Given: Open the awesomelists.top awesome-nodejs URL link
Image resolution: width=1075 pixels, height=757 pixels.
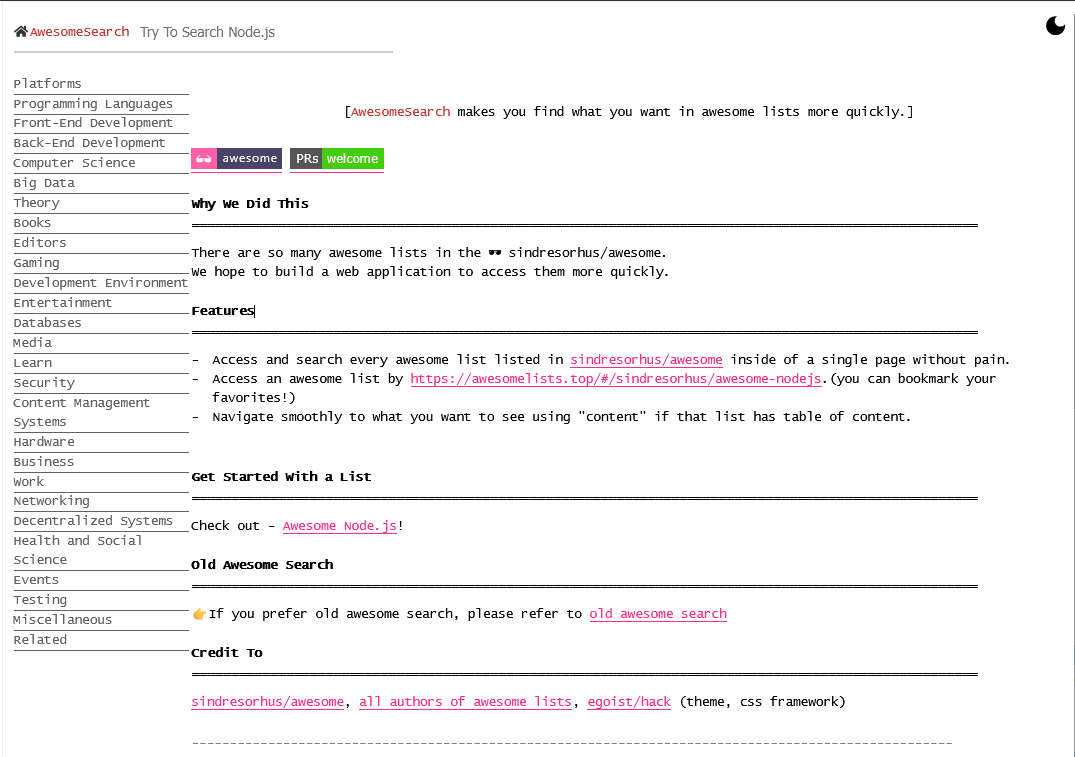Looking at the screenshot, I should [x=616, y=378].
